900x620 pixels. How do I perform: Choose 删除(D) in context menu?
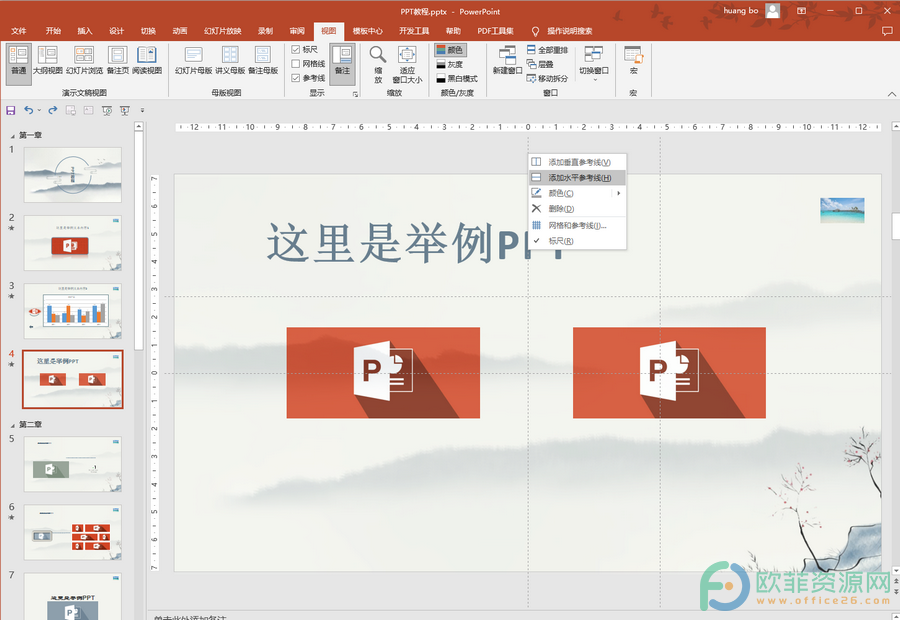tap(577, 209)
